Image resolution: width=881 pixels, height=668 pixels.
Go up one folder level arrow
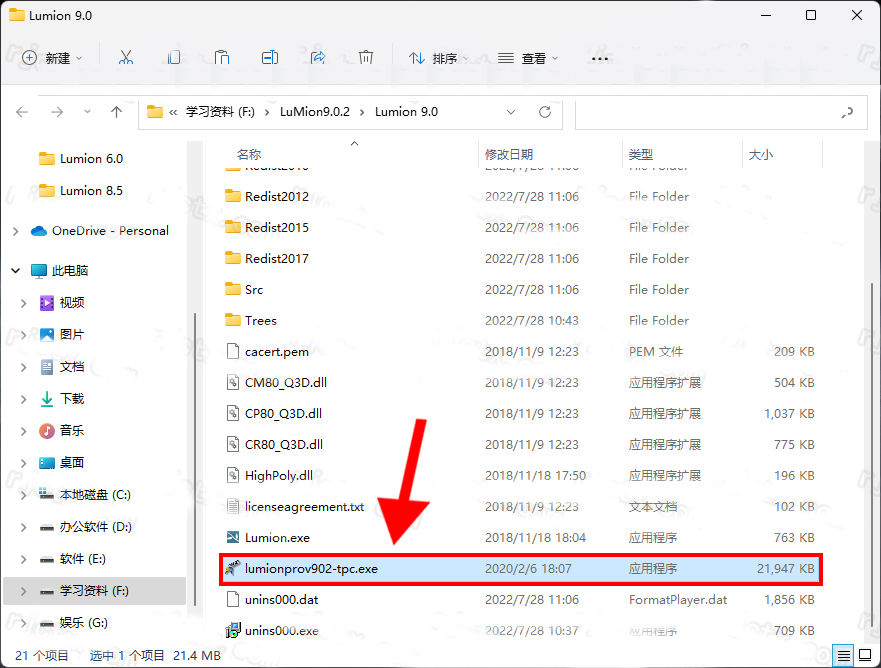pyautogui.click(x=116, y=112)
